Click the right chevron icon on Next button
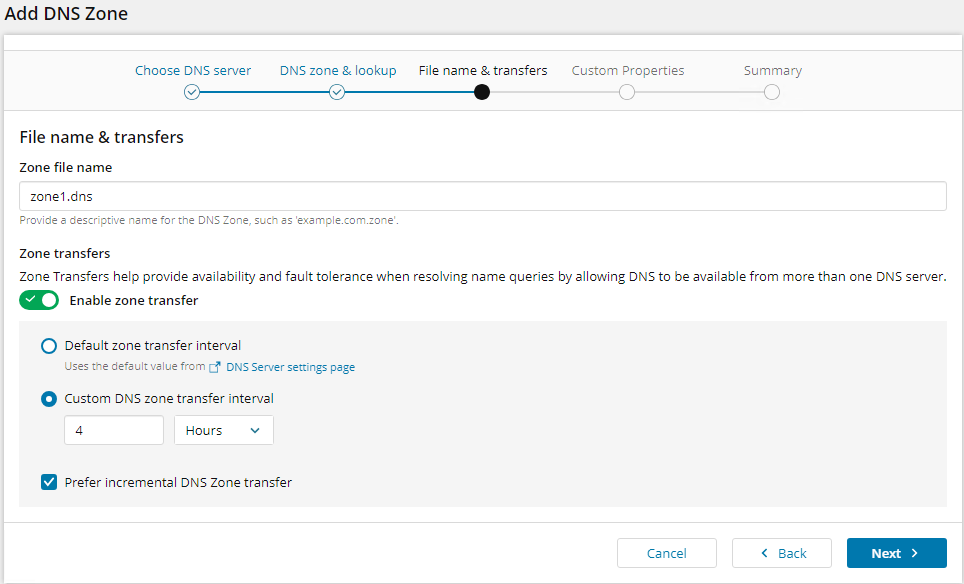Viewport: 964px width, 584px height. tap(914, 553)
